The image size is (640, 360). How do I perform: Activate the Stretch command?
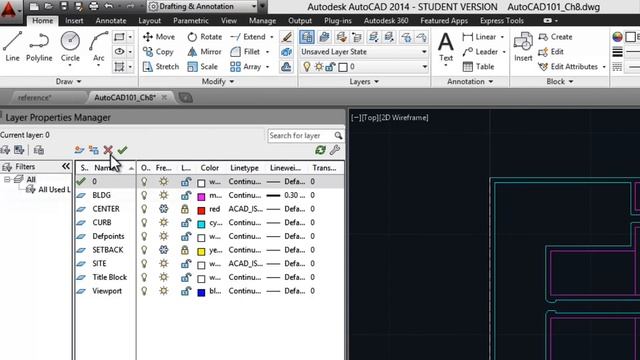(161, 67)
